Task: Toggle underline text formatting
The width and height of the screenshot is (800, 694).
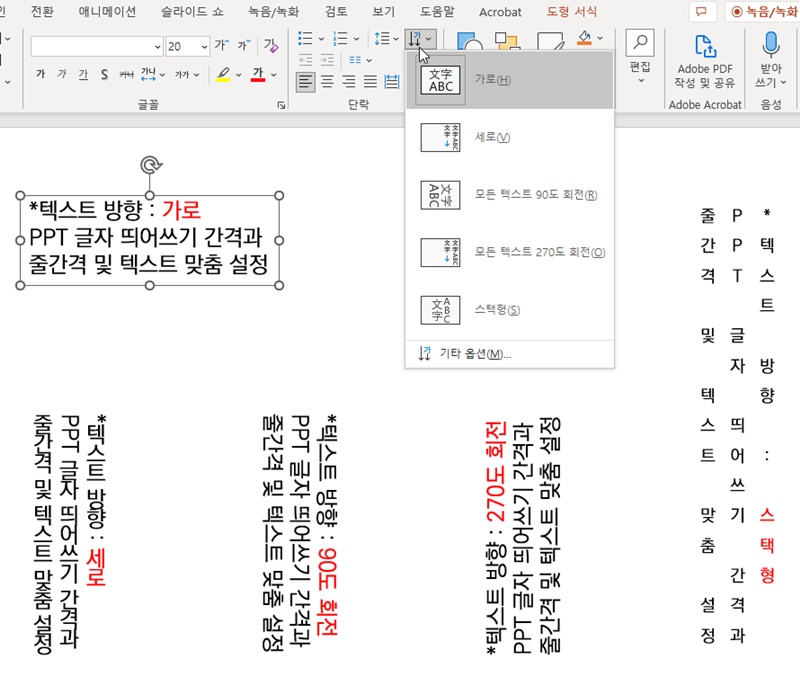Action: click(83, 75)
